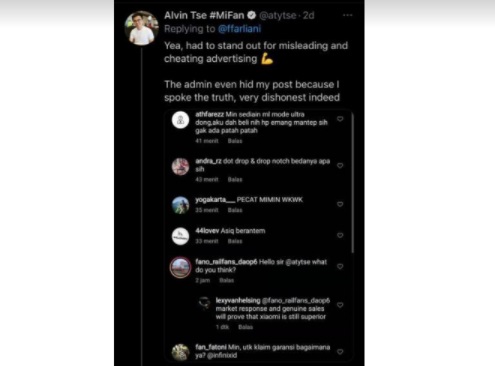This screenshot has height=366, width=495.
Task: Click Balas under the lexyvanhelsing reply
Action: click(x=246, y=327)
